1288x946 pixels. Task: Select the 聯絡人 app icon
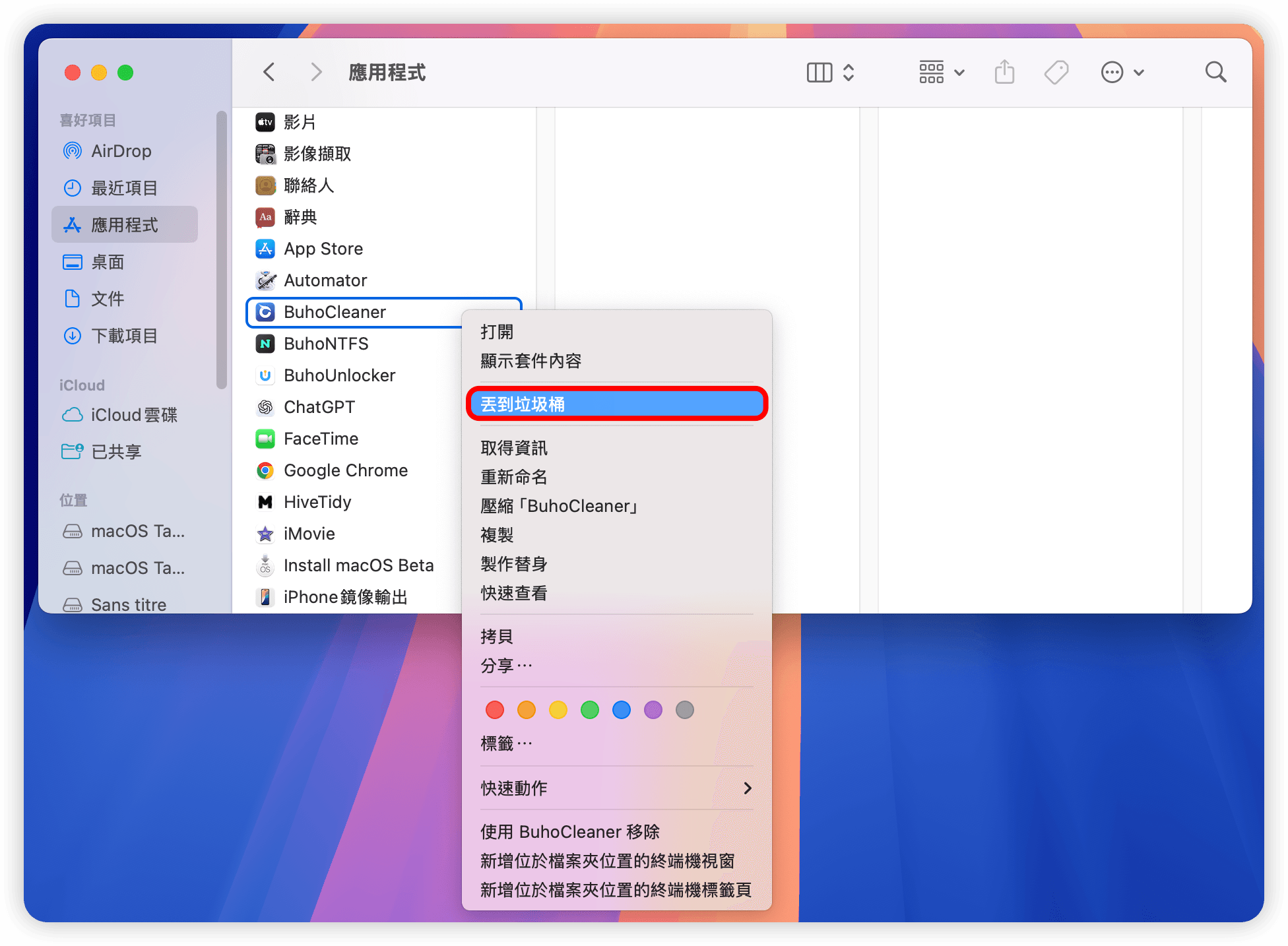point(265,185)
